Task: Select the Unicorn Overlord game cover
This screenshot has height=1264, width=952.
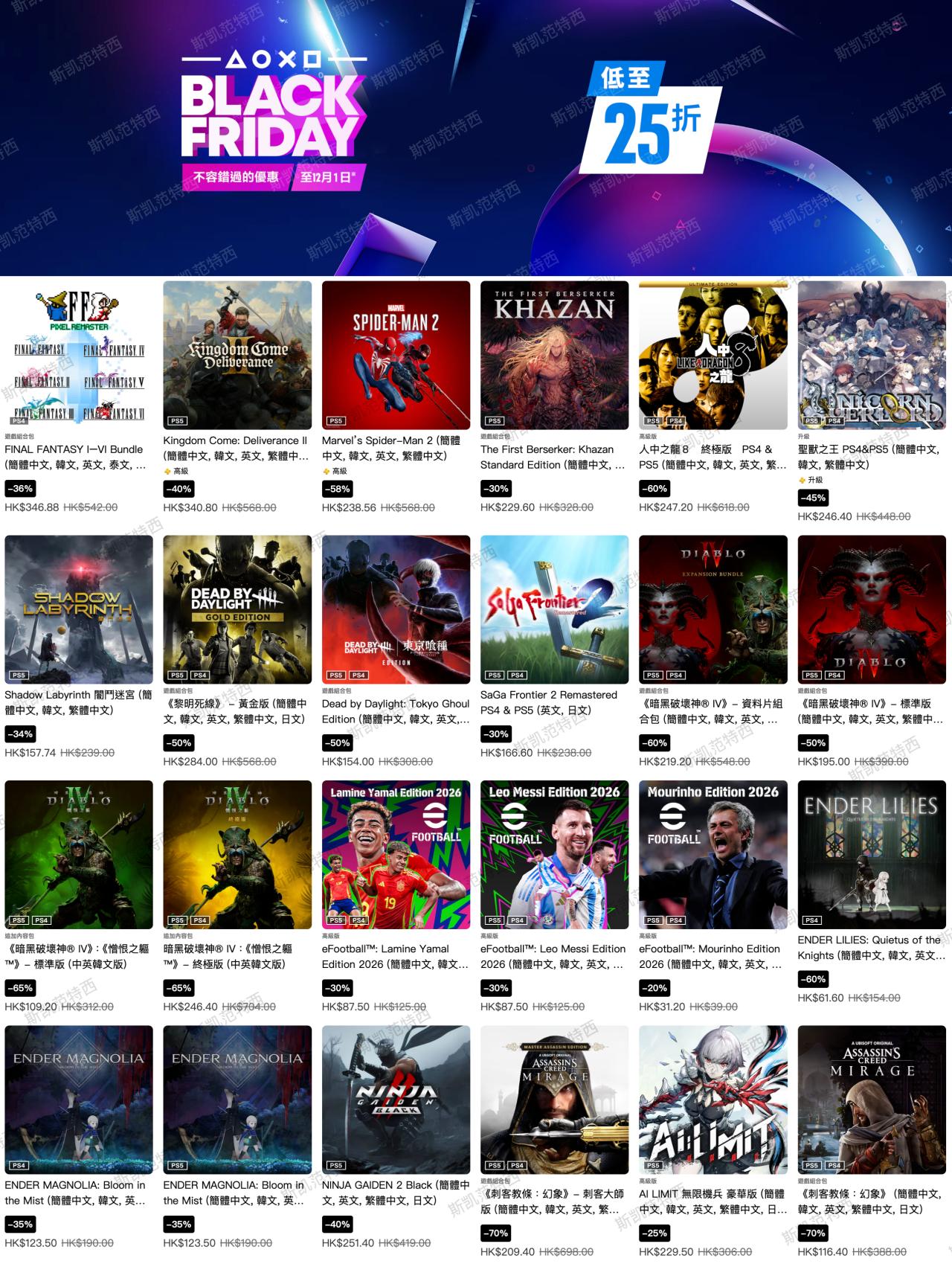Action: [x=872, y=355]
